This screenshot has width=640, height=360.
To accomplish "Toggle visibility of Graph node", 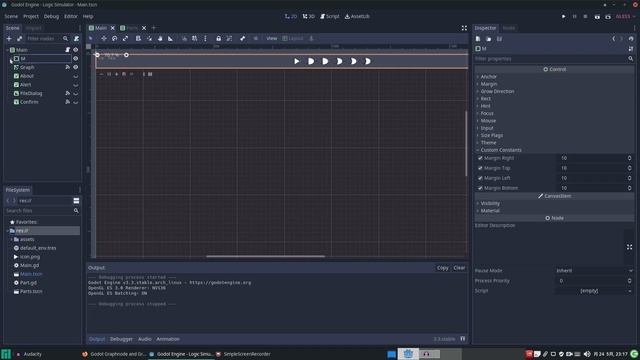I will click(x=76, y=67).
